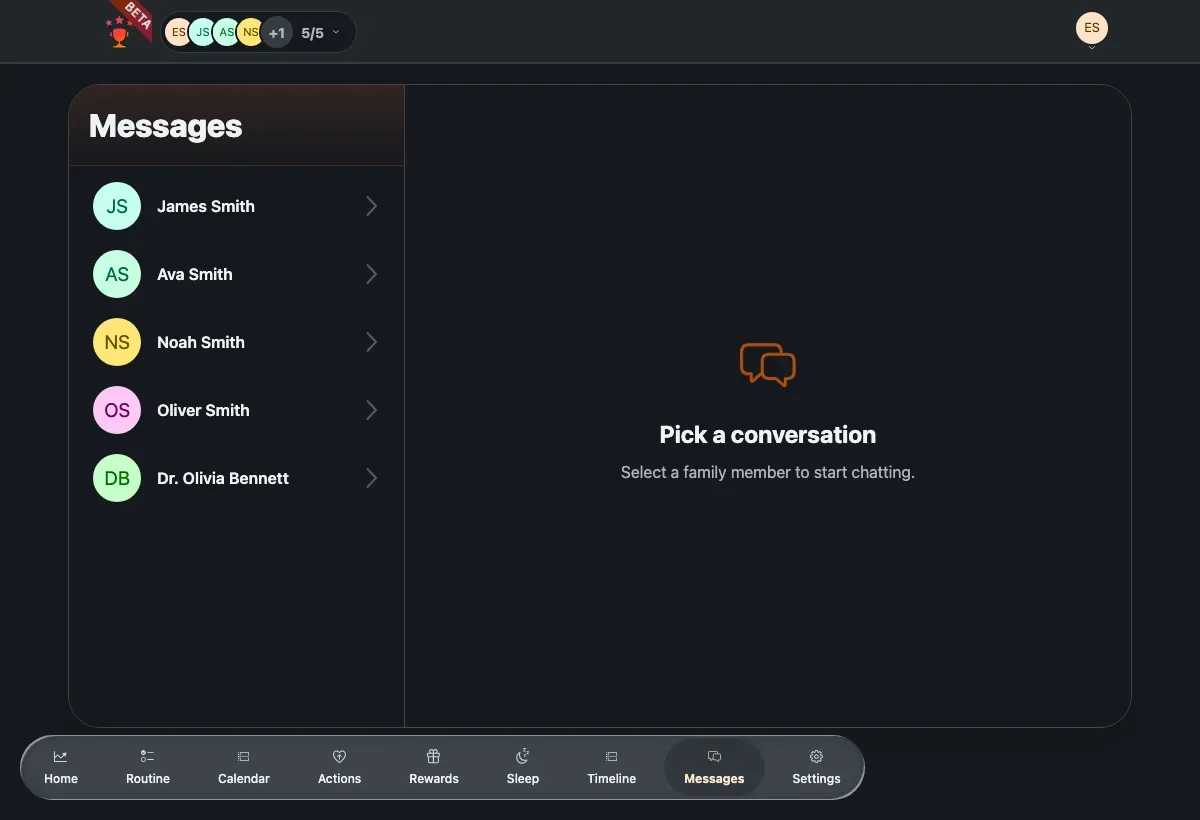Go to the Home tab label
The image size is (1200, 820).
pyautogui.click(x=61, y=779)
